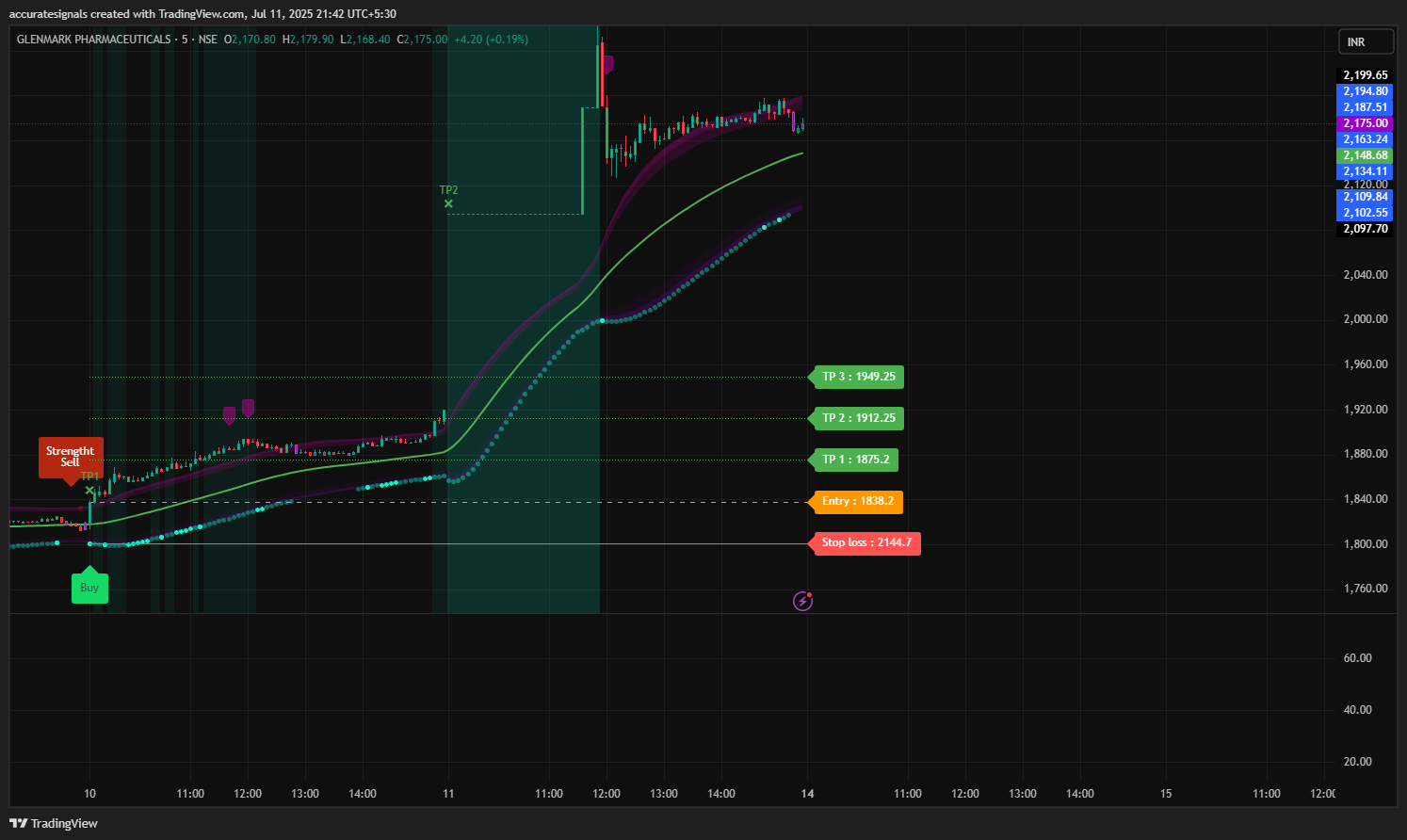Click the accuratesignals snapshot caption text
The image size is (1407, 840).
point(202,14)
